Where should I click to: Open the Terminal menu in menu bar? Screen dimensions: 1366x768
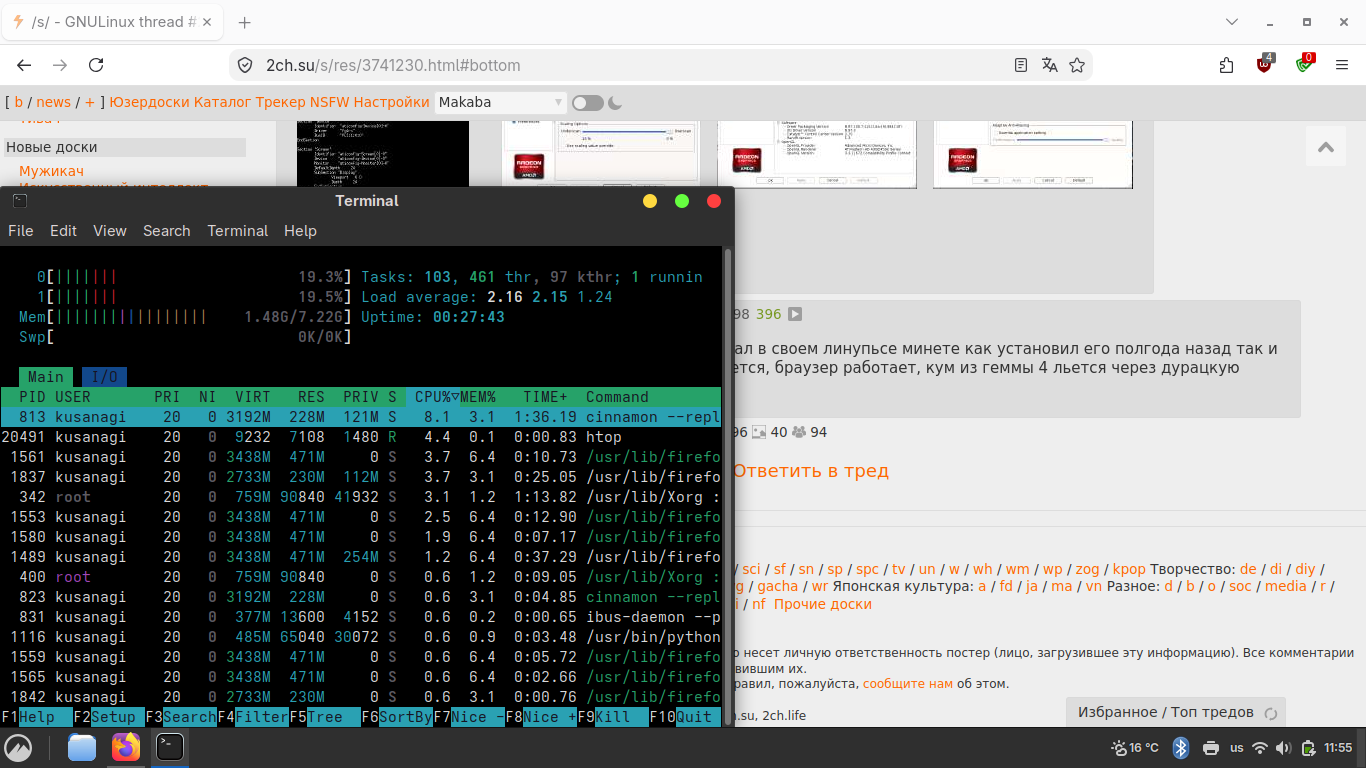coord(237,230)
